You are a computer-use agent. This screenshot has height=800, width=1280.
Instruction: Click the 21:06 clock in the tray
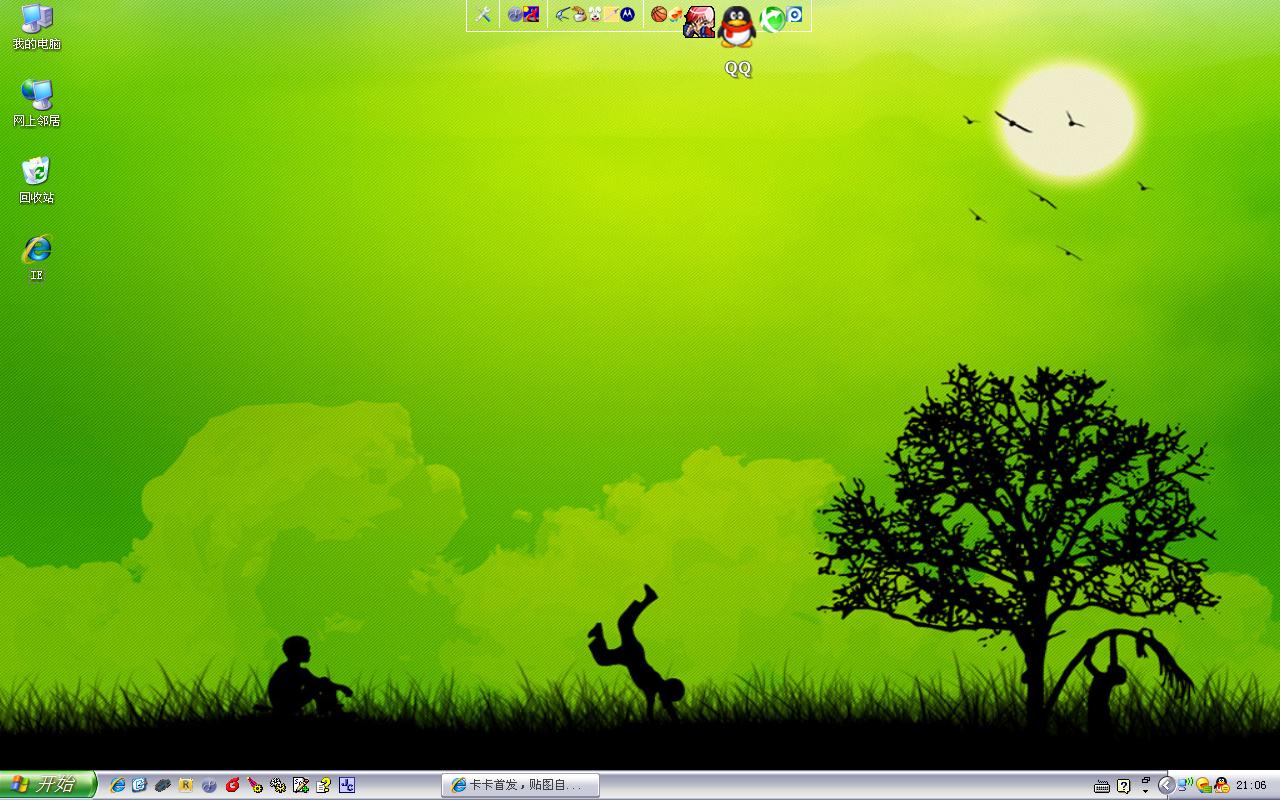coord(1251,785)
